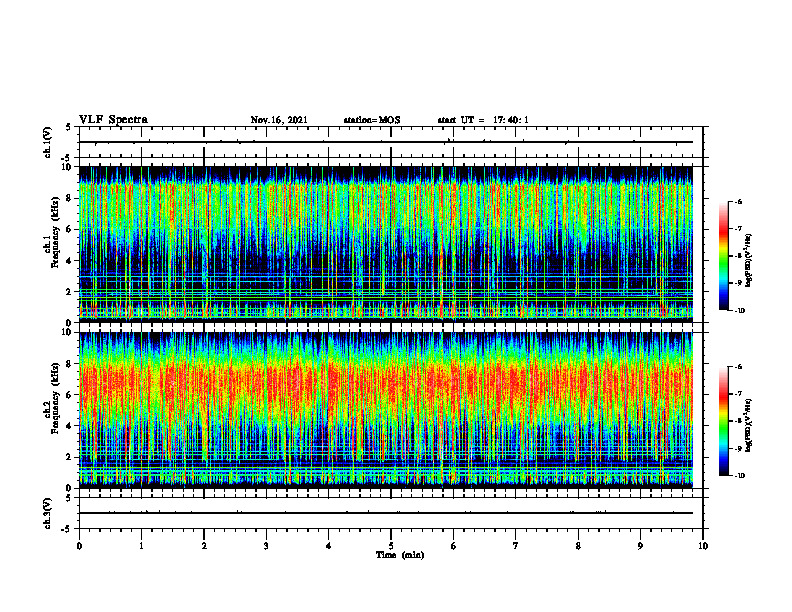Click time axis tick label "0"
This screenshot has height=612, width=792.
pos(79,546)
